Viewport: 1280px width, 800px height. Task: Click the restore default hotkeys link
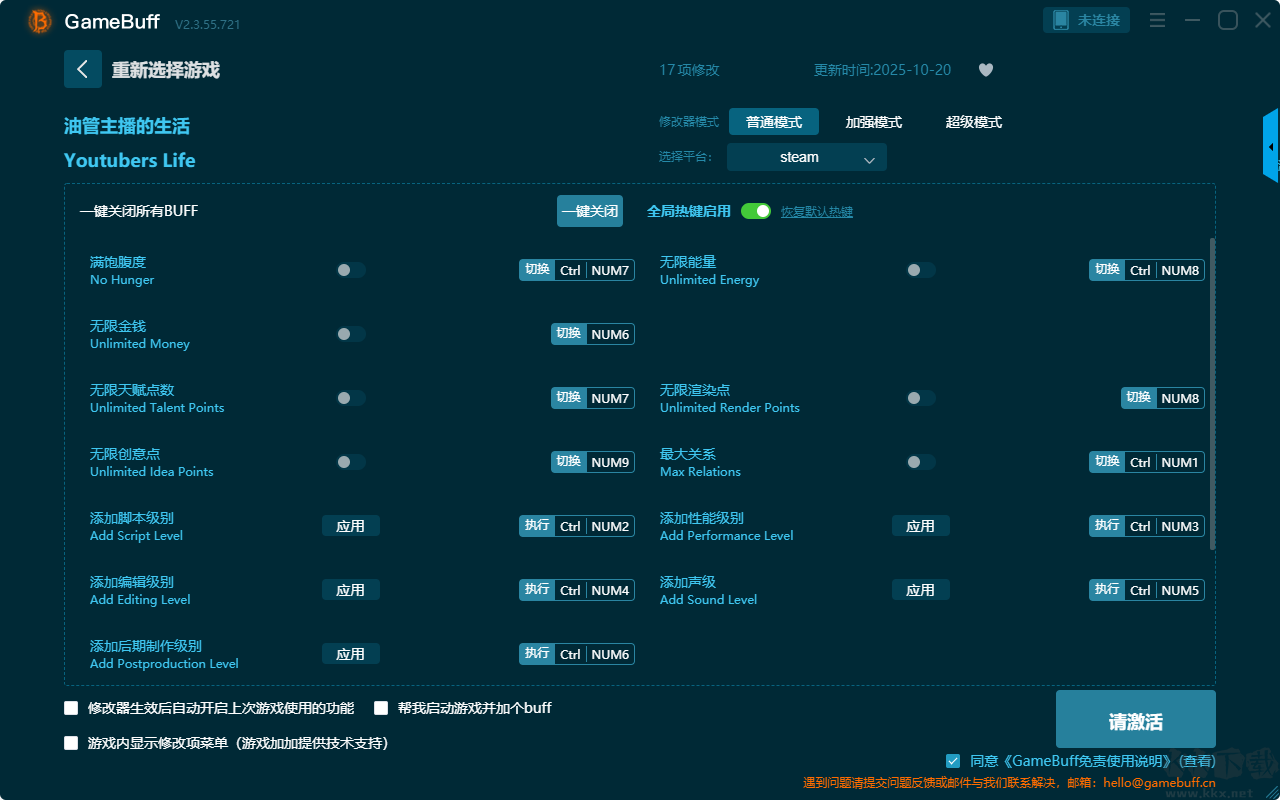(817, 212)
